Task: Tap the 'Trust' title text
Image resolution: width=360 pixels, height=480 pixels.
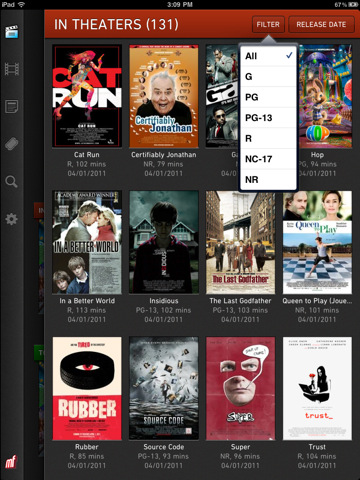Action: pyautogui.click(x=317, y=447)
